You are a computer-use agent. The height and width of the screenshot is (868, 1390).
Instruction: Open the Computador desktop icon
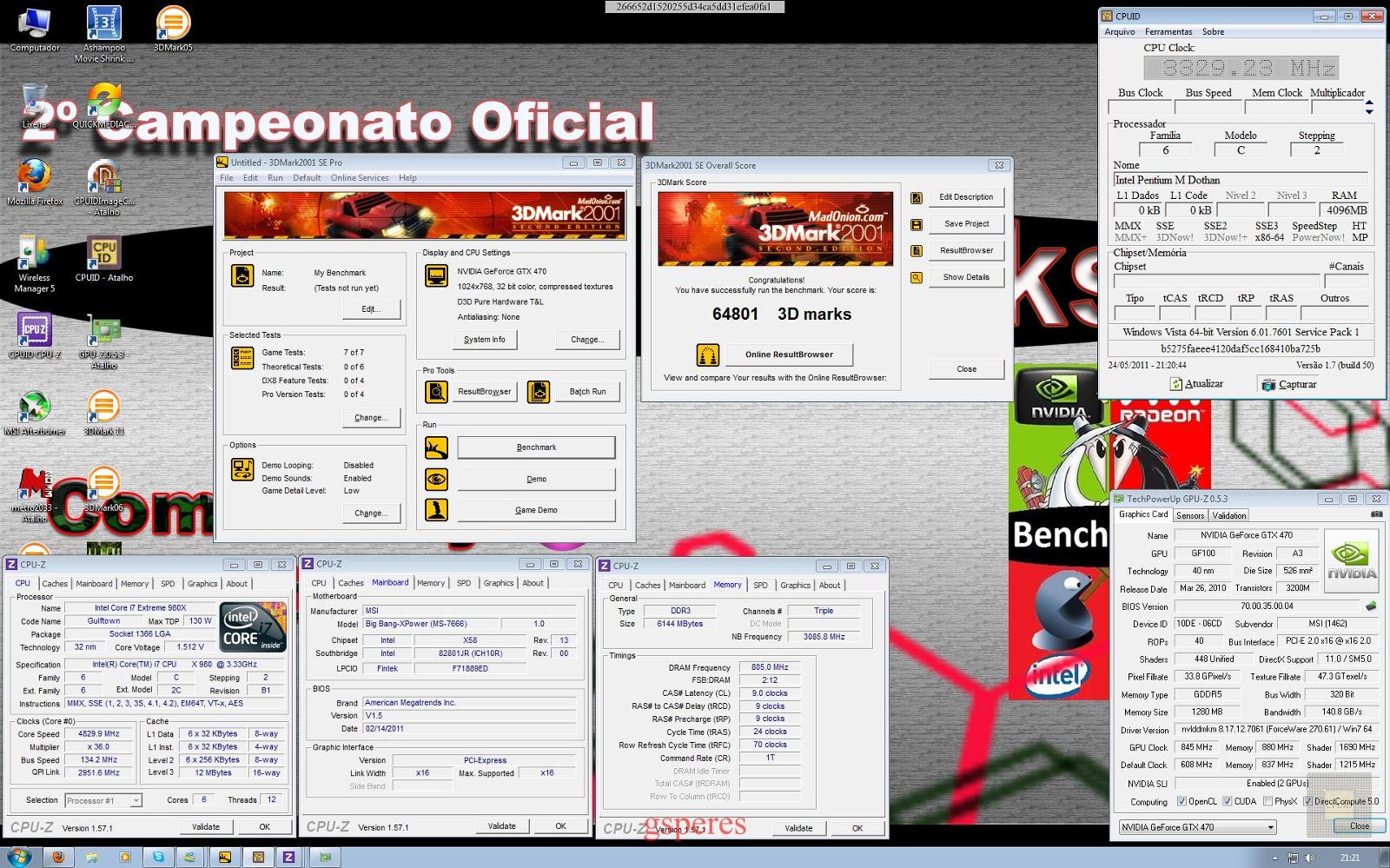point(35,28)
